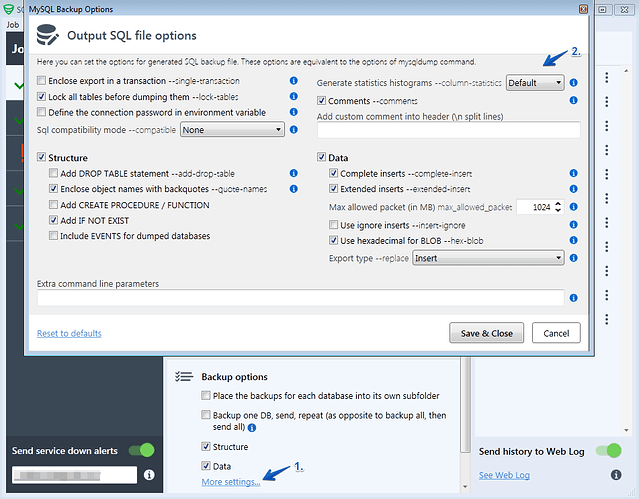Click the backup settings panel scrollbar
639x499 pixels.
pos(465,404)
